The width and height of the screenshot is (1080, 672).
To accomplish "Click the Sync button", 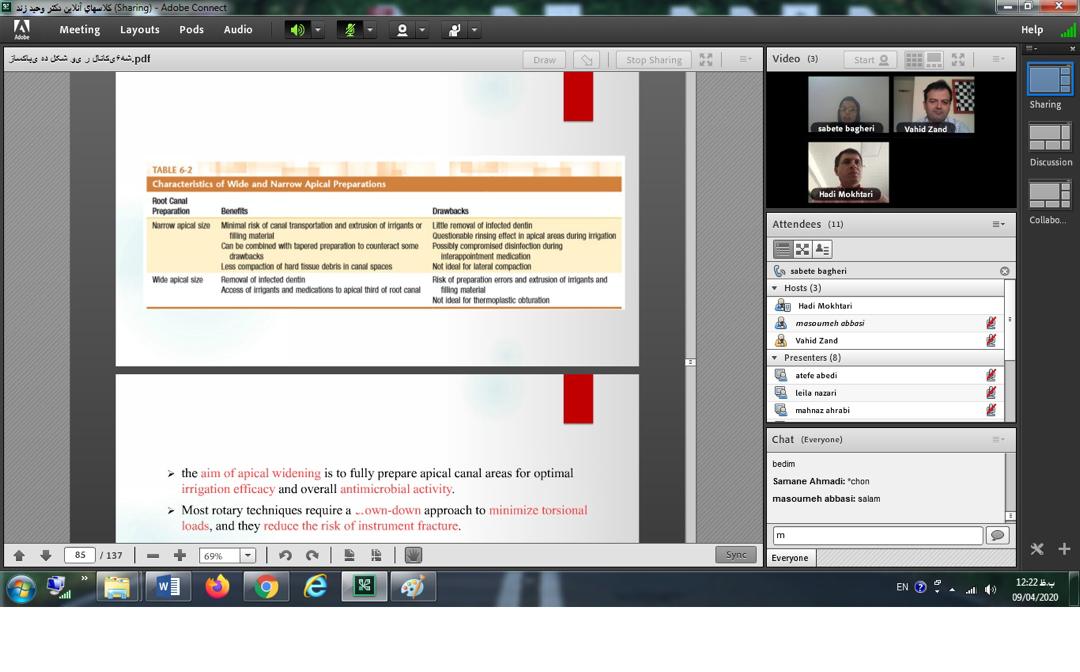I will (x=736, y=555).
